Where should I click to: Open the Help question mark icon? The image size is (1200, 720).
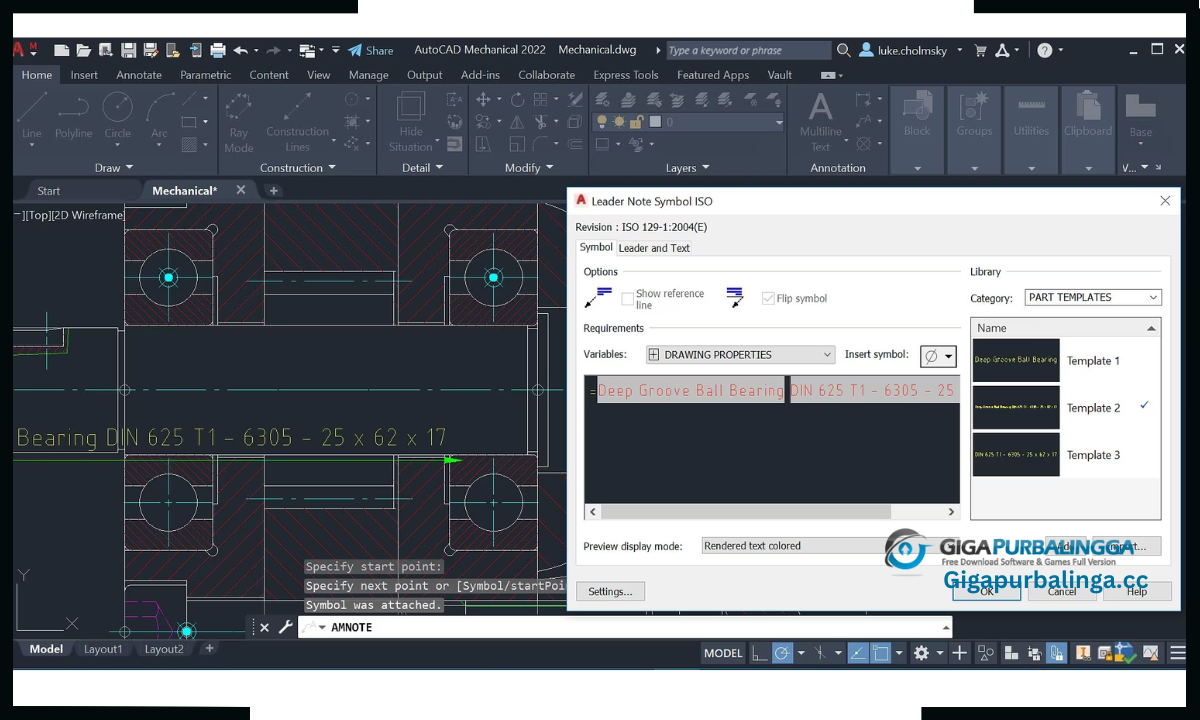coord(1045,50)
